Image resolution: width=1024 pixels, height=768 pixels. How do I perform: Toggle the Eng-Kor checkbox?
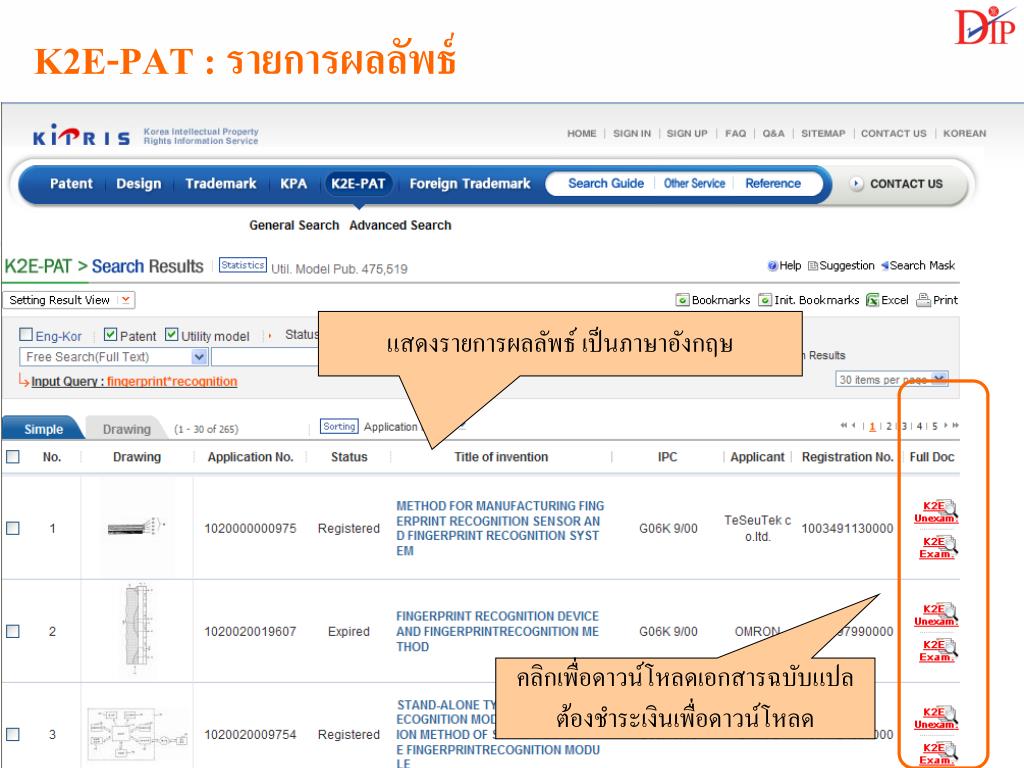coord(26,334)
